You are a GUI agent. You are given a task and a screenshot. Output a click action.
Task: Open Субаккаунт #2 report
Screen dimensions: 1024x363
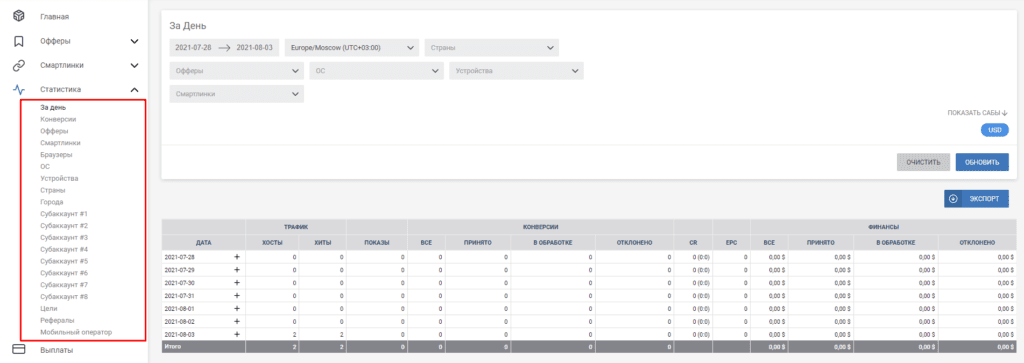(x=64, y=226)
